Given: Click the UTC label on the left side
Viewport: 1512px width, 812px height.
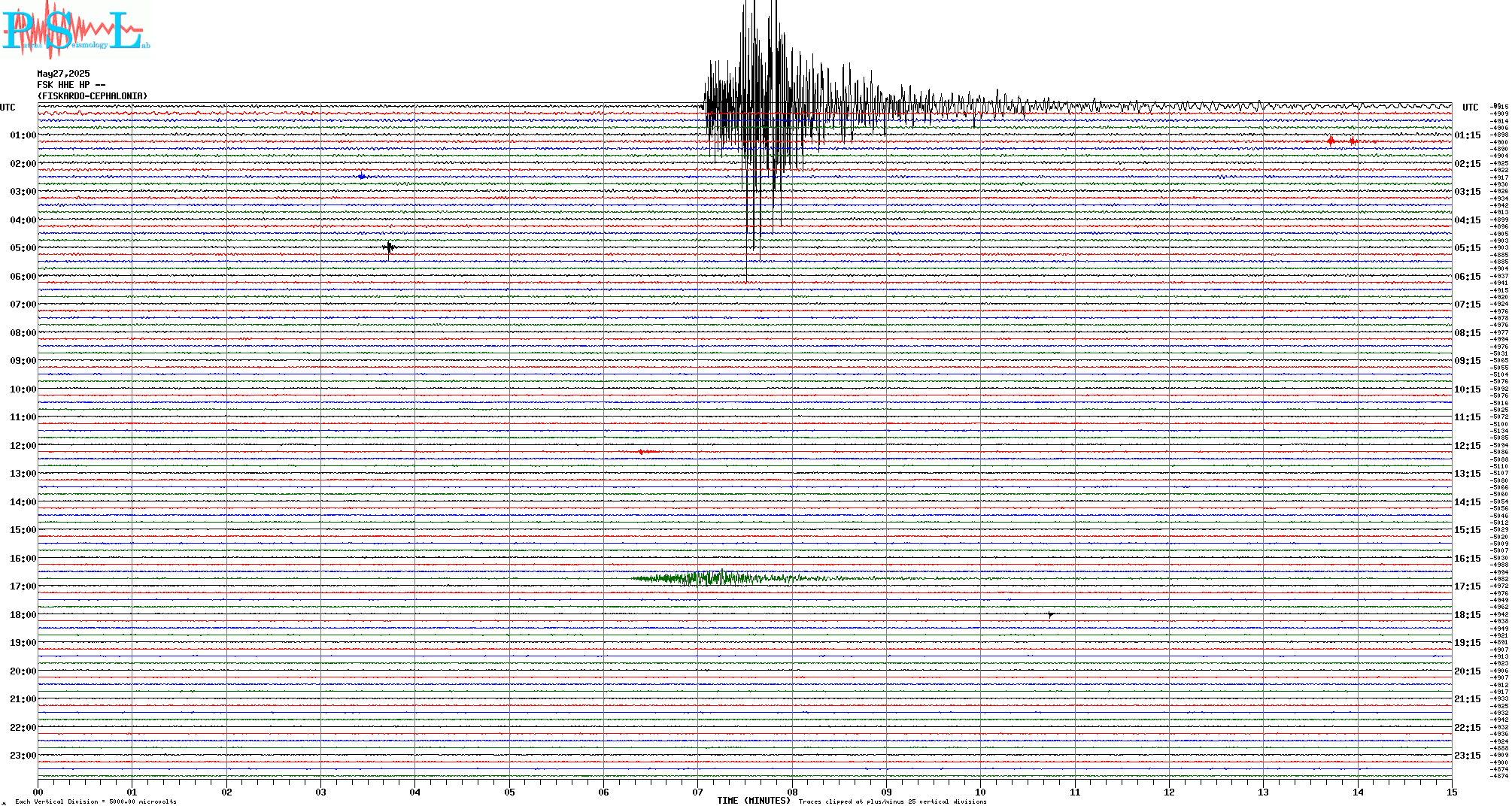Looking at the screenshot, I should [8, 108].
